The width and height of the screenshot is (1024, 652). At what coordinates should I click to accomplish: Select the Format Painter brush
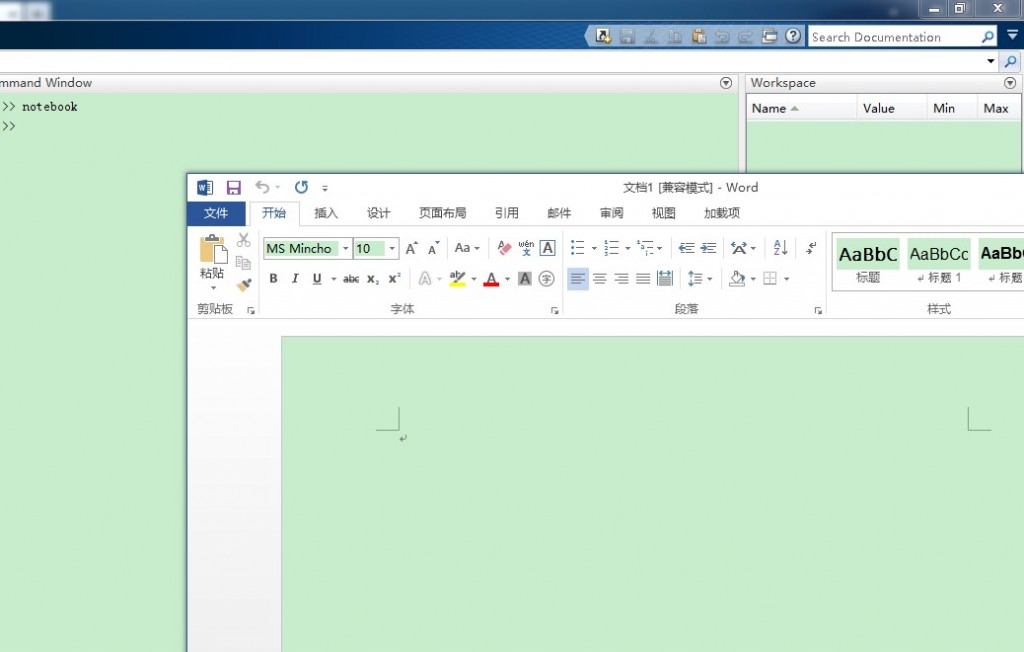pos(244,285)
